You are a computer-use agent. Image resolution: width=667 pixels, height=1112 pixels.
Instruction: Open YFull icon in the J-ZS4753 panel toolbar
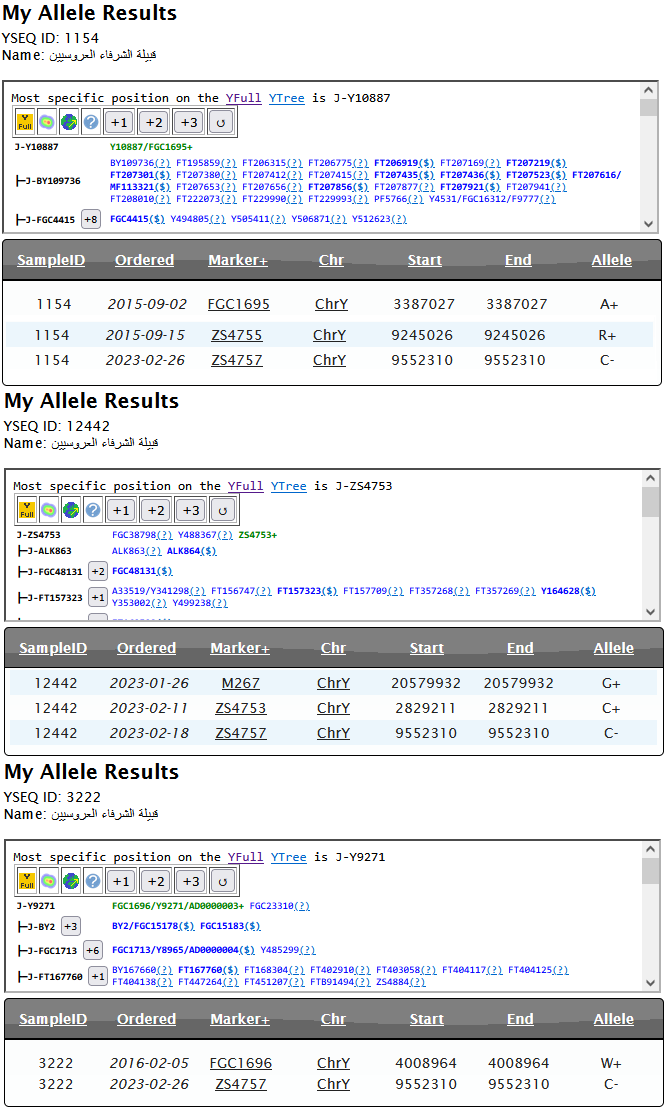[x=27, y=511]
